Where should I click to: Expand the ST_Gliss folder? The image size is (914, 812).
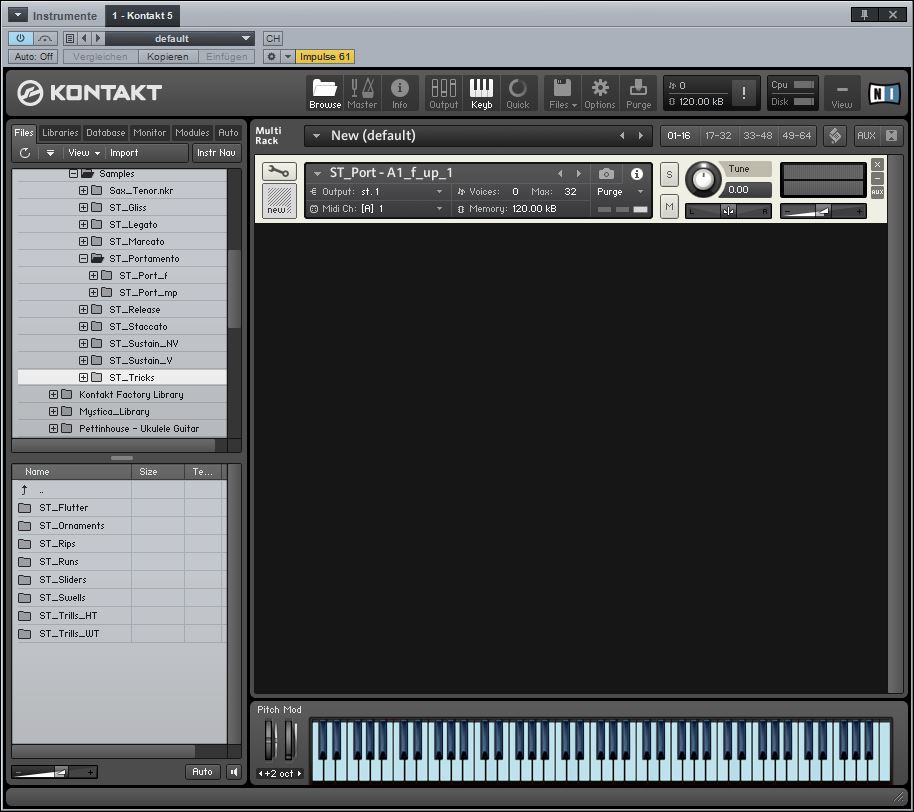(83, 208)
